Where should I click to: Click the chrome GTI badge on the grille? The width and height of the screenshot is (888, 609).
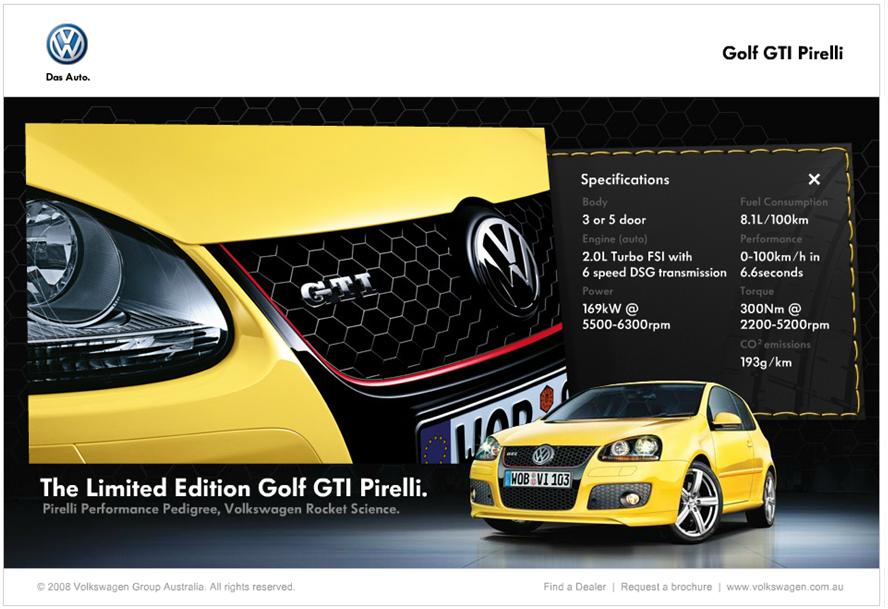click(338, 289)
